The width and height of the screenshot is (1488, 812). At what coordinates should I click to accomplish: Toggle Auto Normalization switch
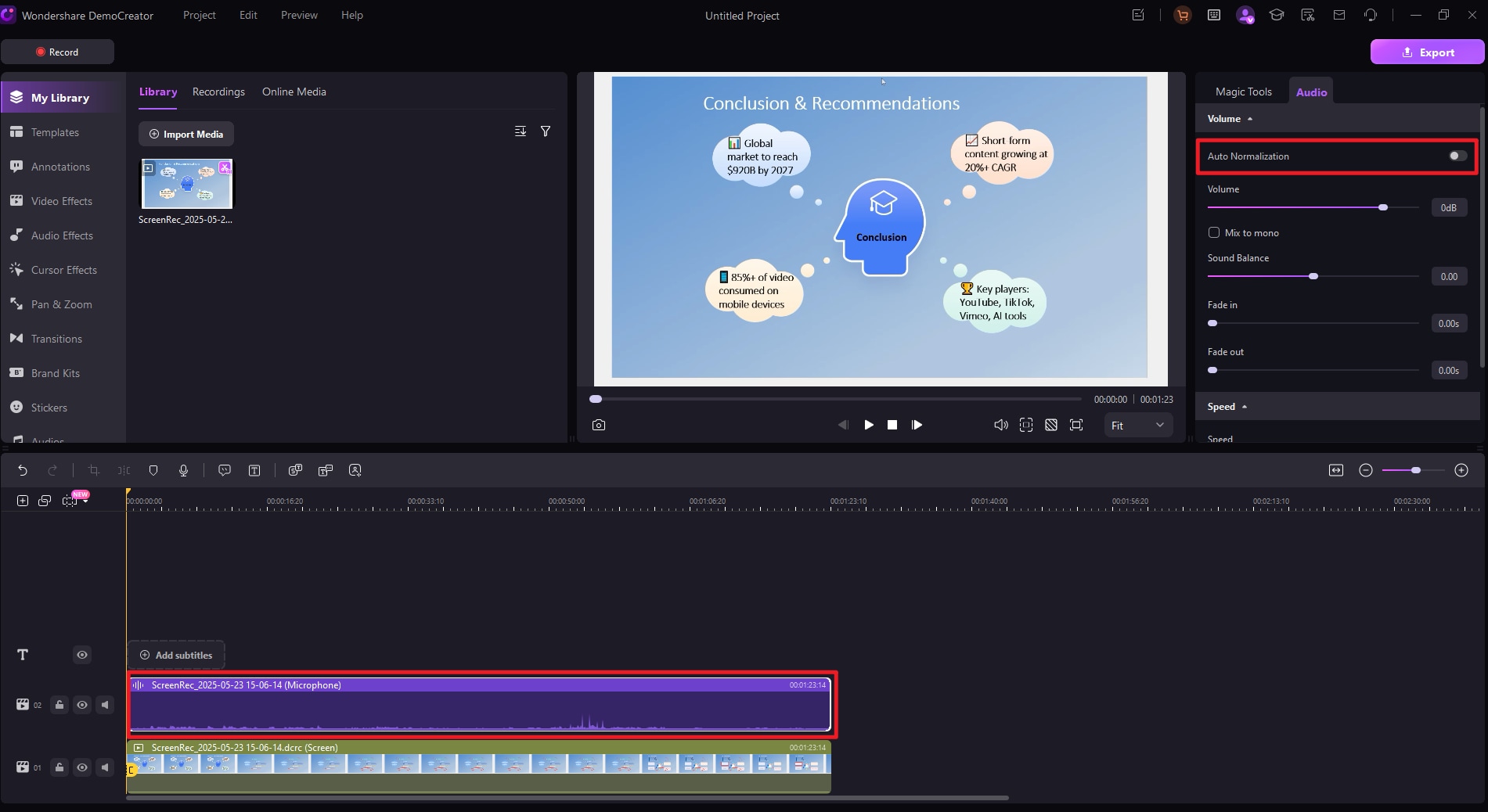[1457, 156]
